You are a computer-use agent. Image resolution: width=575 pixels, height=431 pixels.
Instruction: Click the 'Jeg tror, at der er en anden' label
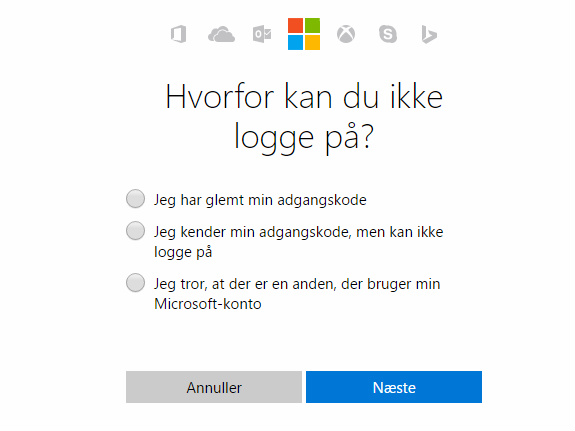pos(297,294)
